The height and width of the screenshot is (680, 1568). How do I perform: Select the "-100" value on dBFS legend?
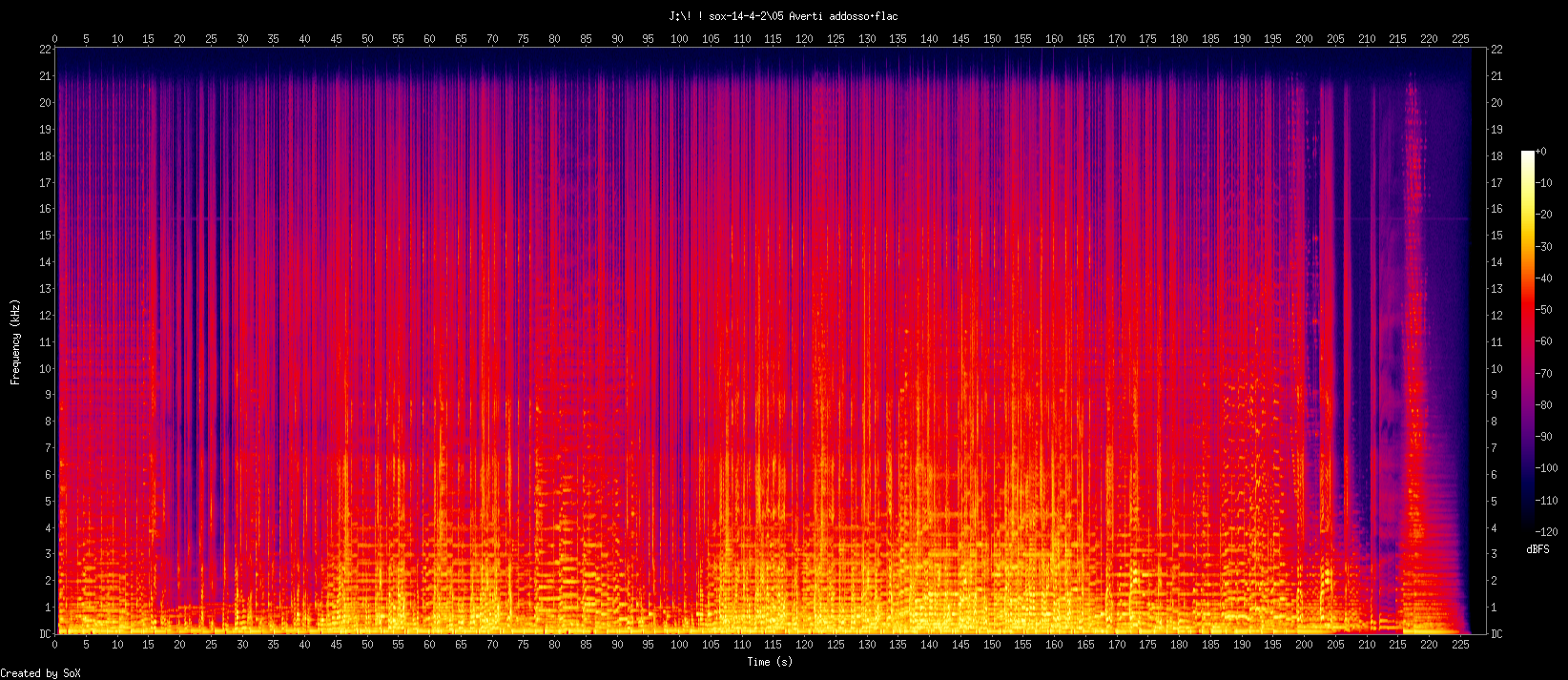click(1546, 468)
